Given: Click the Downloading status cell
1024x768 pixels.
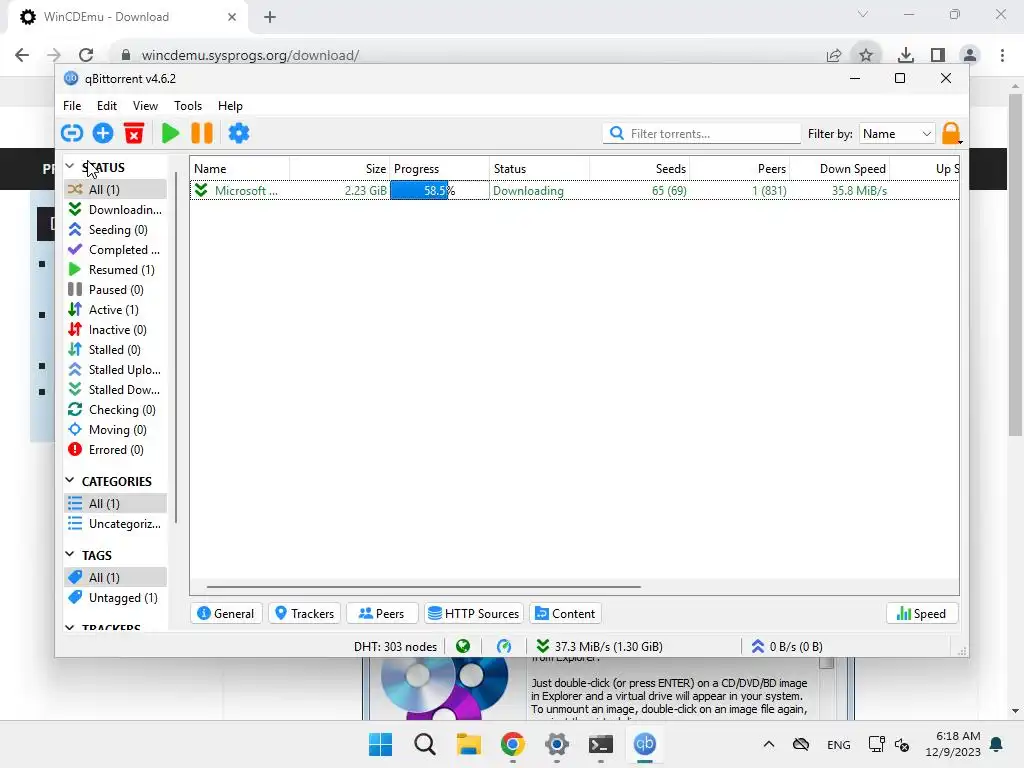Looking at the screenshot, I should (528, 191).
